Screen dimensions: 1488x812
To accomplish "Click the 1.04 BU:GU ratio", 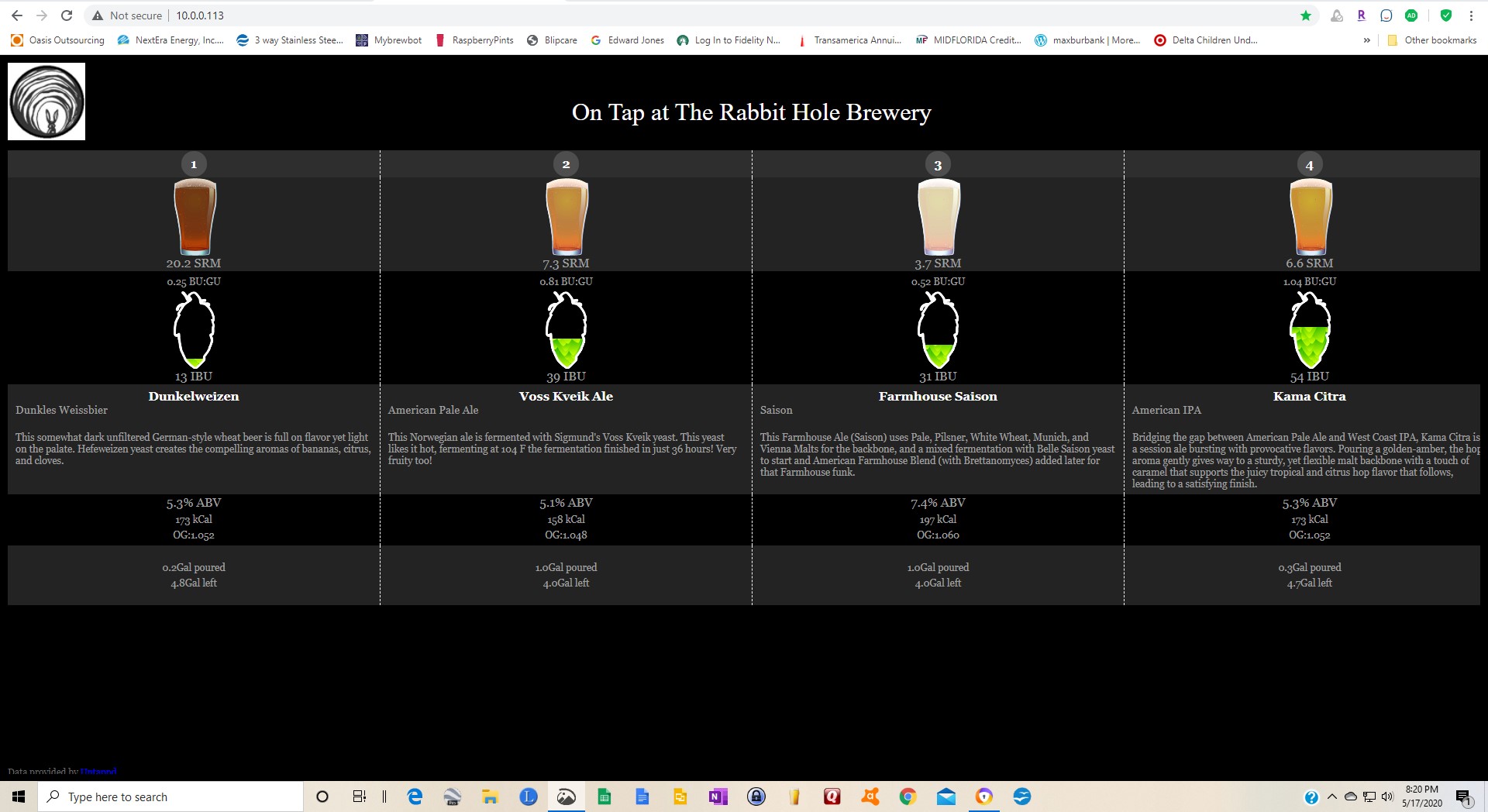I will 1310,281.
